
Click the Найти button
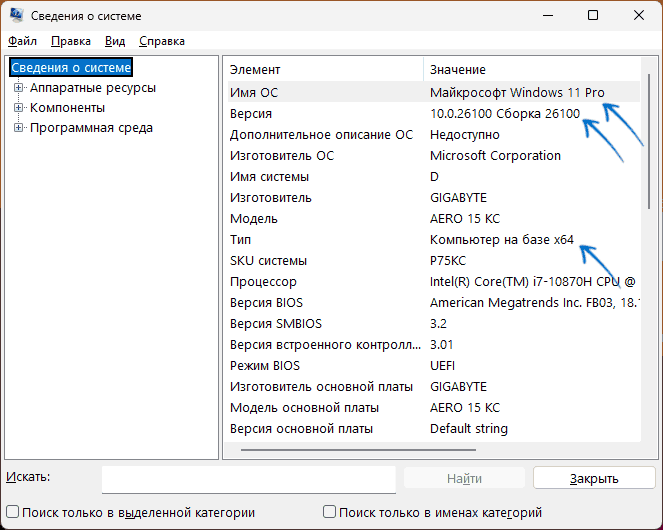(x=464, y=478)
